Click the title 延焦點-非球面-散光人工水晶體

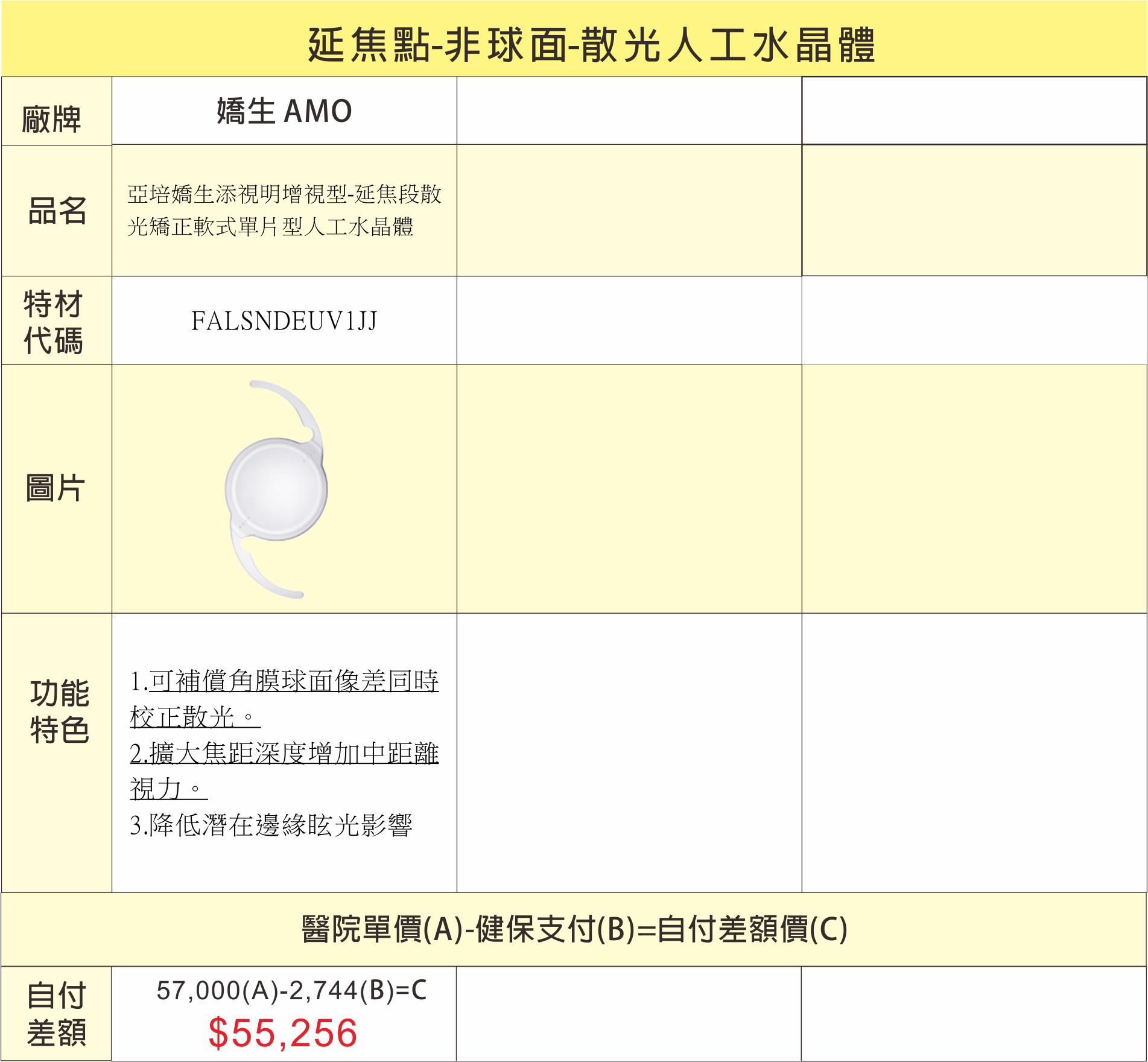(591, 45)
